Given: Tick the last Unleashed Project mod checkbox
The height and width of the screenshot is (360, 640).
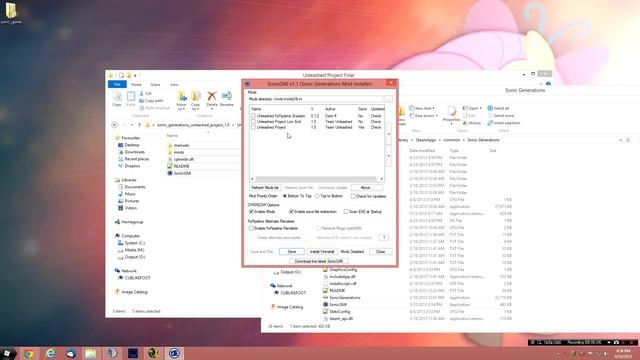Looking at the screenshot, I should point(253,127).
